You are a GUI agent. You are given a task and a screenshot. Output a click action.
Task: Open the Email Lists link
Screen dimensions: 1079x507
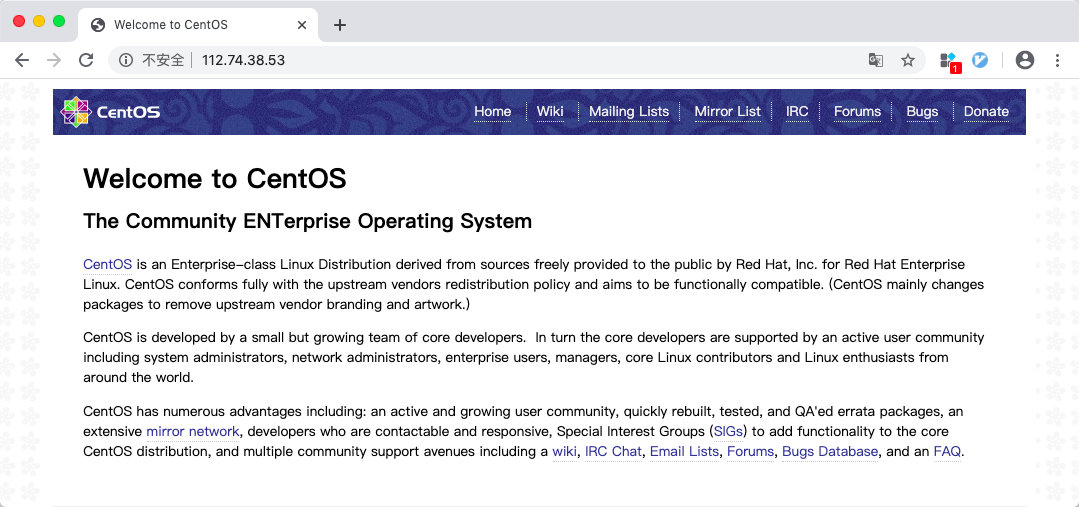685,452
